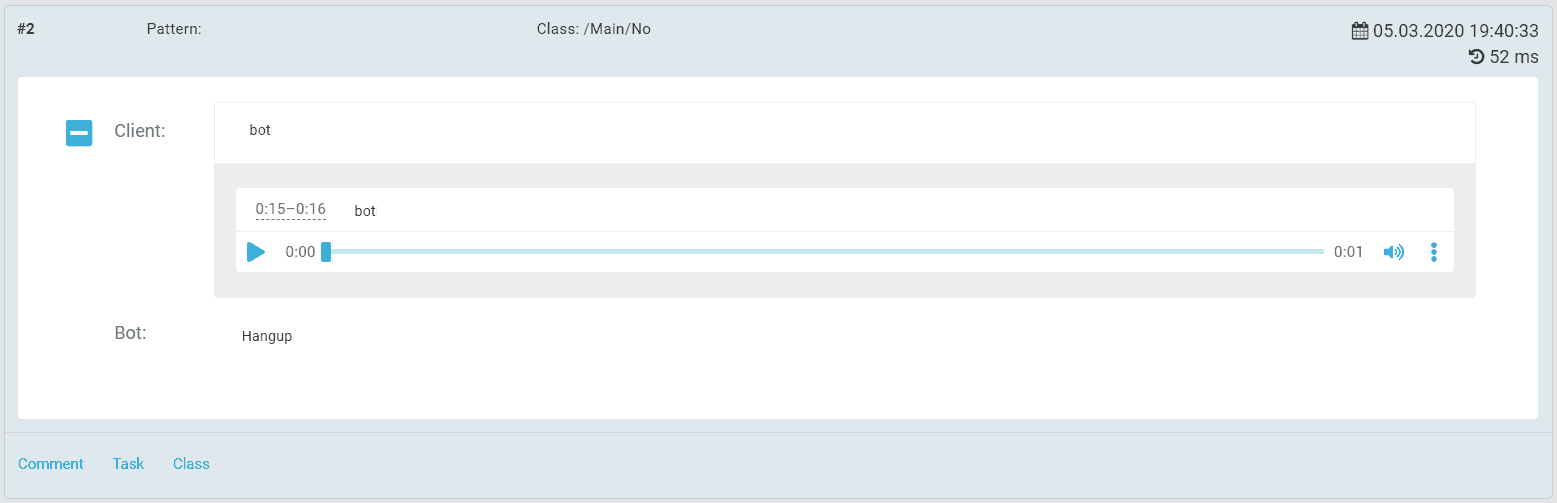Click the #2 record number
The width and height of the screenshot is (1557, 503).
pyautogui.click(x=26, y=29)
